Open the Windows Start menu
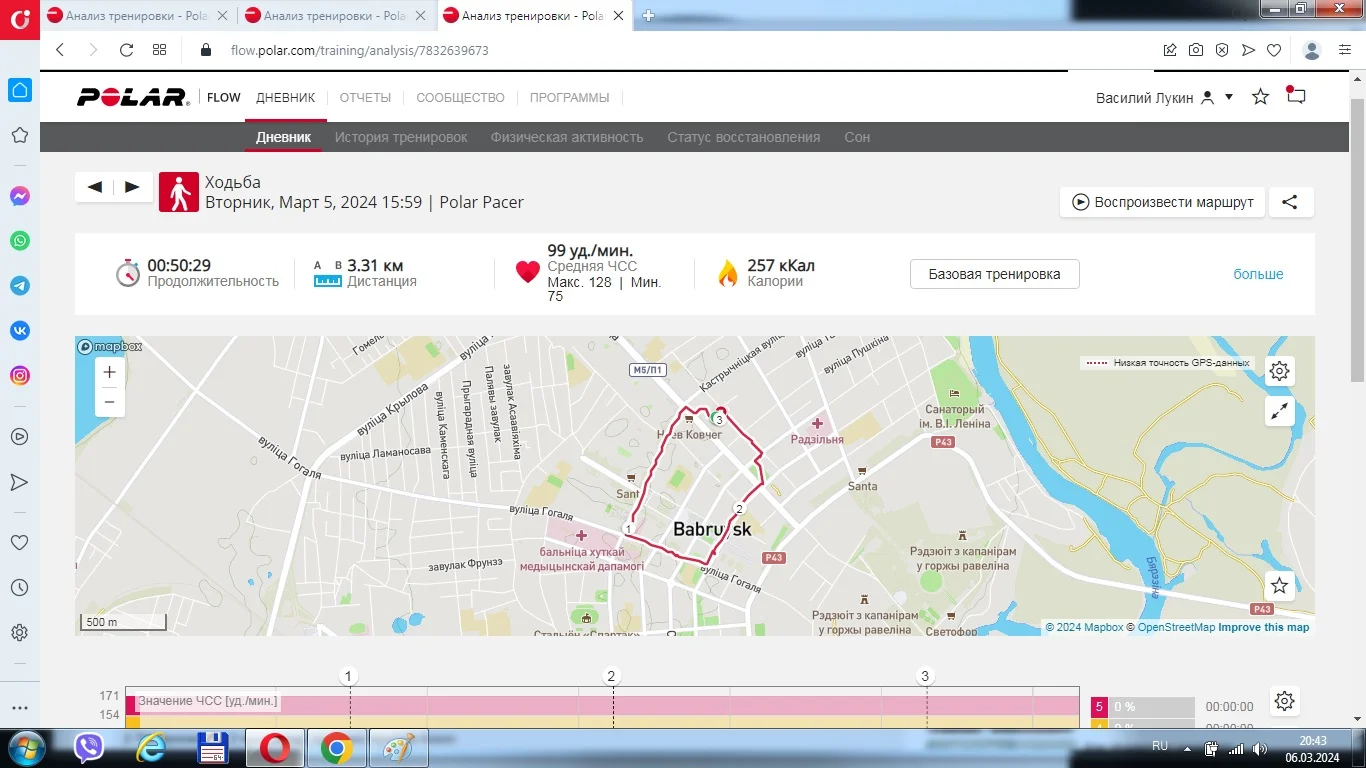The height and width of the screenshot is (768, 1366). [x=25, y=748]
